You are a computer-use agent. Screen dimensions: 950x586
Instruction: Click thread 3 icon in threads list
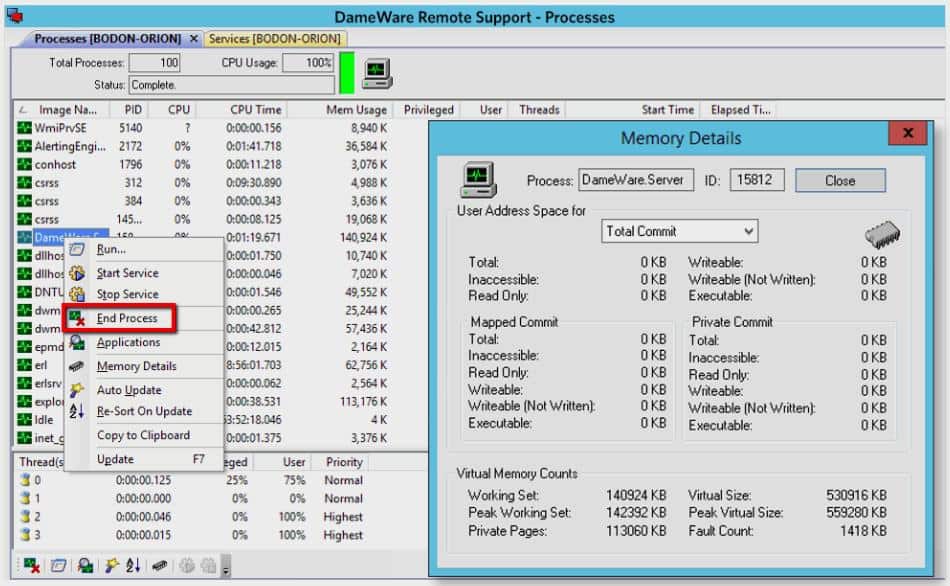point(25,534)
